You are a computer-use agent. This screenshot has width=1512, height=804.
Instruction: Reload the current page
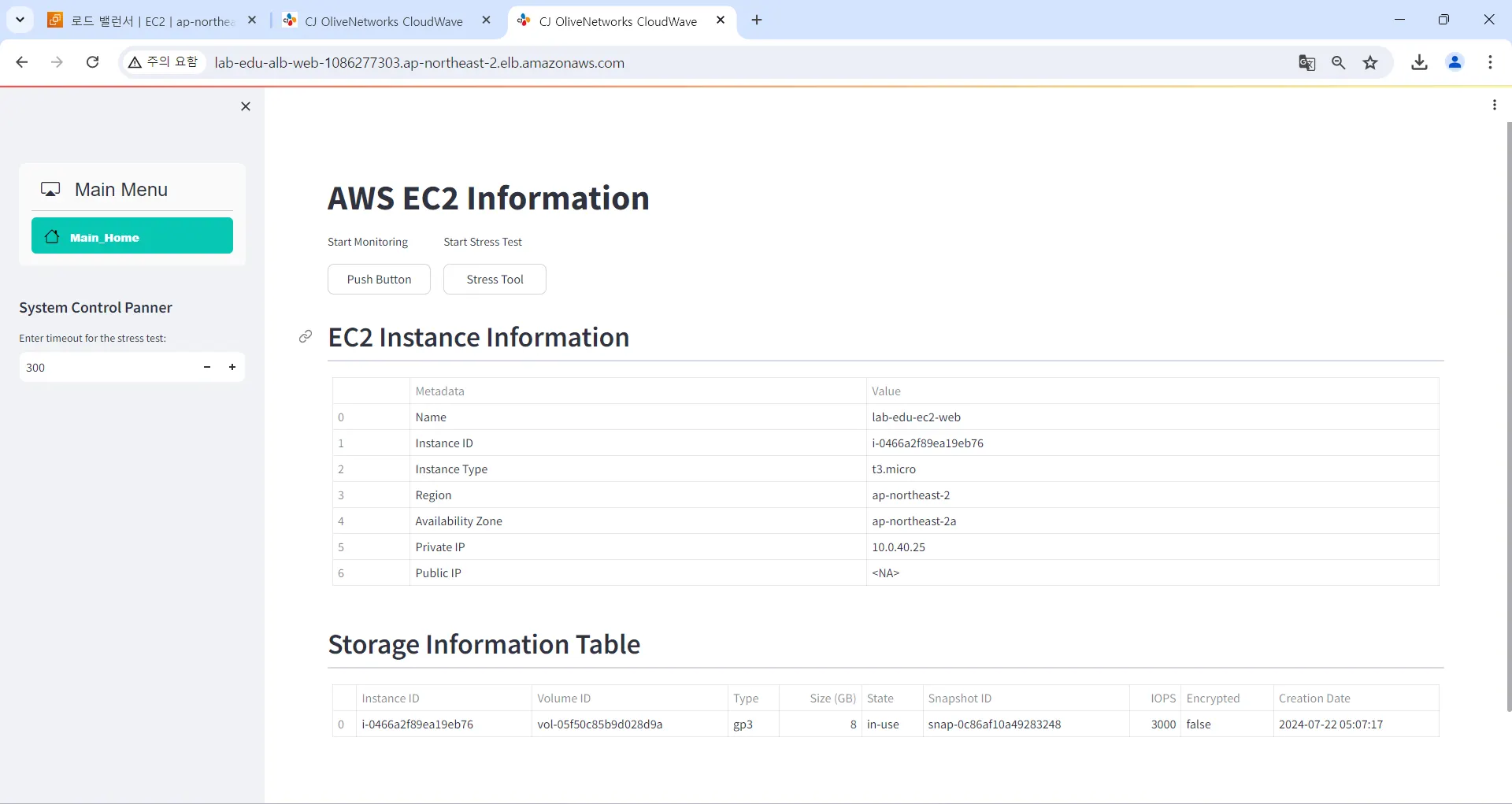92,62
